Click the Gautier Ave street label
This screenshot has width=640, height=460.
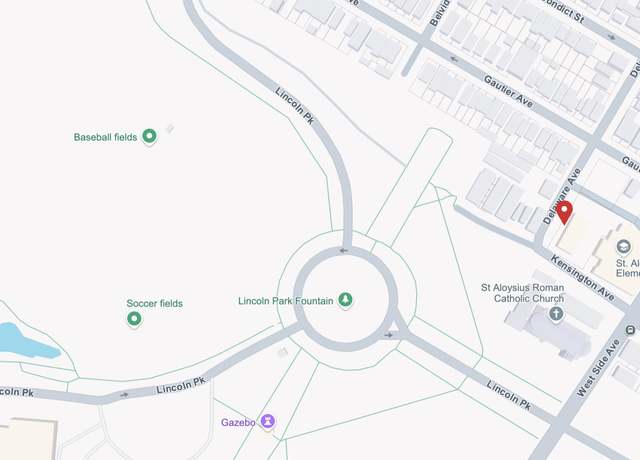[508, 92]
